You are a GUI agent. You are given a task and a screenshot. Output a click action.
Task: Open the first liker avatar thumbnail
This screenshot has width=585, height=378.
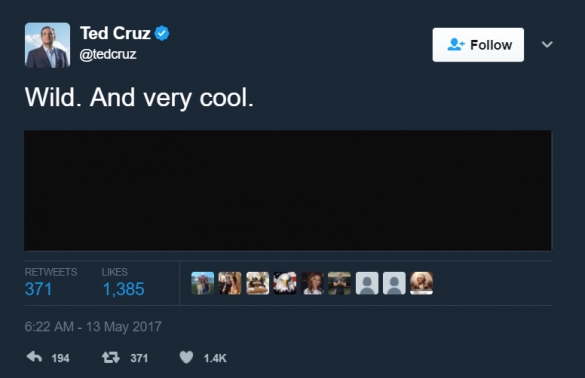203,283
